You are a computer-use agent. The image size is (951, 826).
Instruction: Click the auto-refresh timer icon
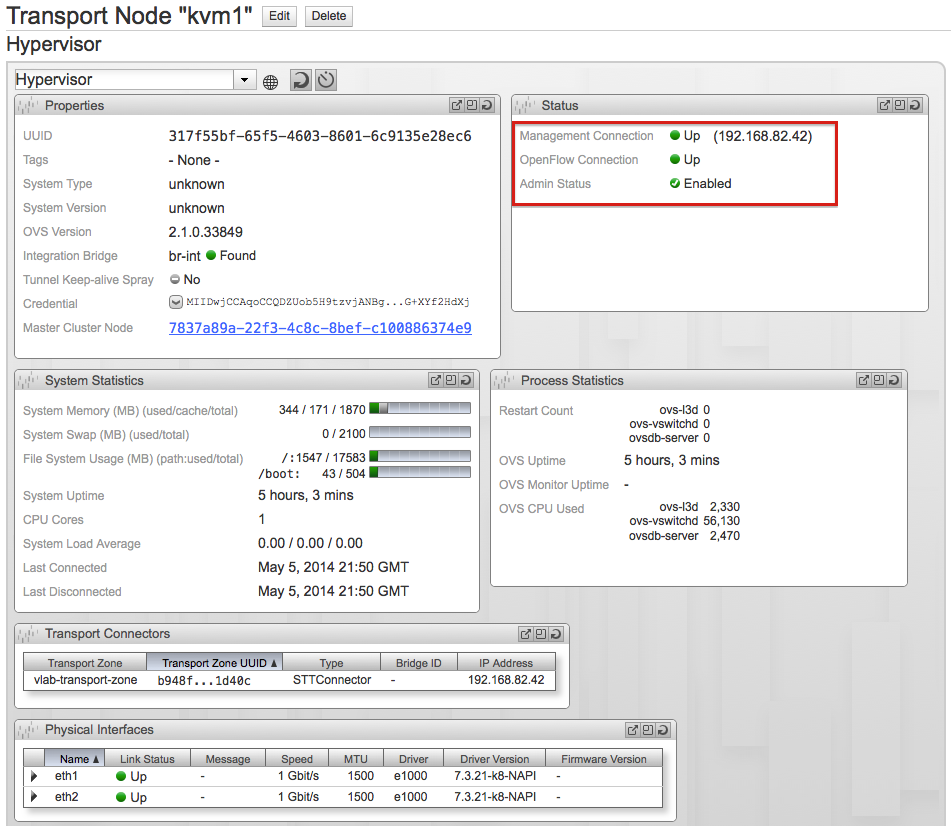coord(326,80)
